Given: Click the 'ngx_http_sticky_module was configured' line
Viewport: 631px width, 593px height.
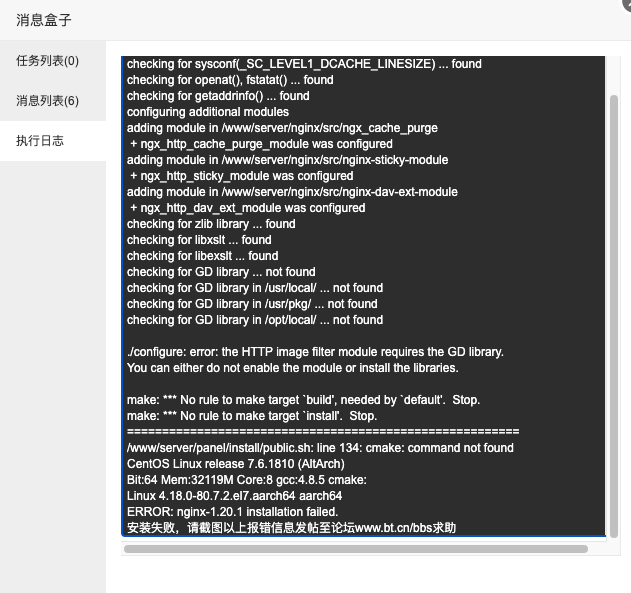Looking at the screenshot, I should click(241, 176).
